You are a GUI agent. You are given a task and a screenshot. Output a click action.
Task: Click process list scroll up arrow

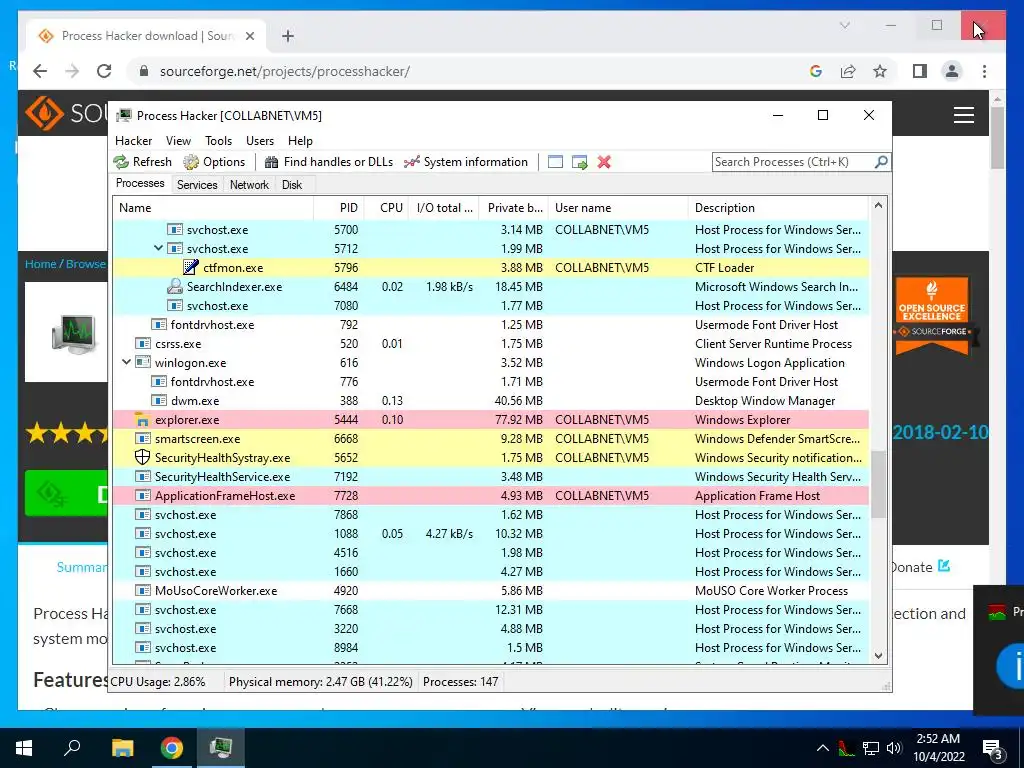(878, 206)
